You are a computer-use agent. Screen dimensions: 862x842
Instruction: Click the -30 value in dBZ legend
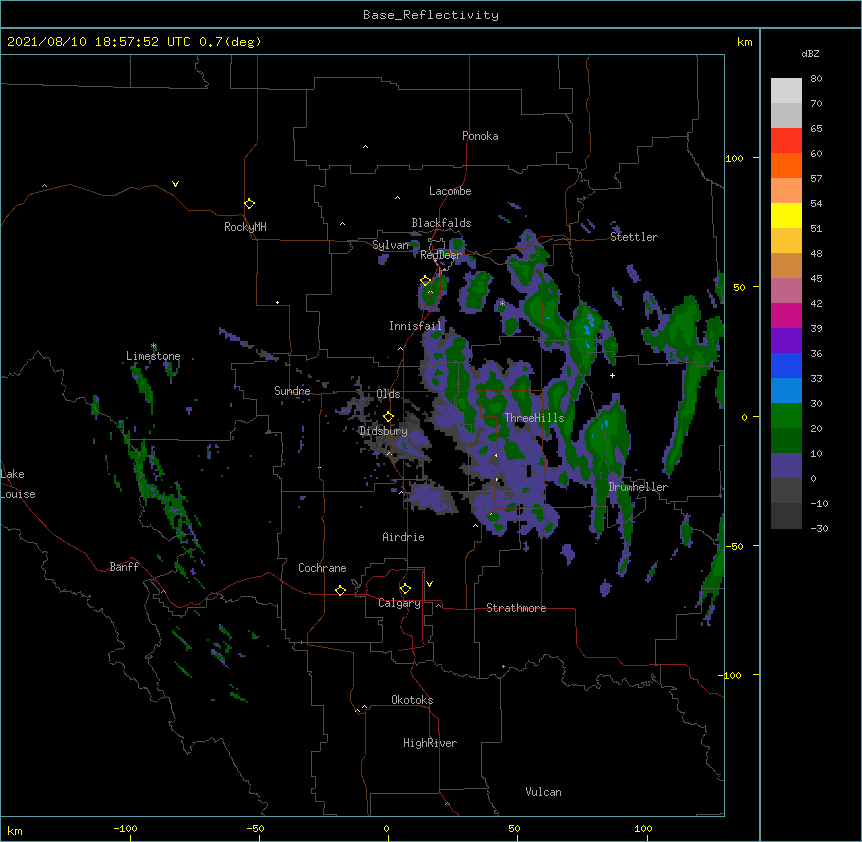pyautogui.click(x=819, y=528)
